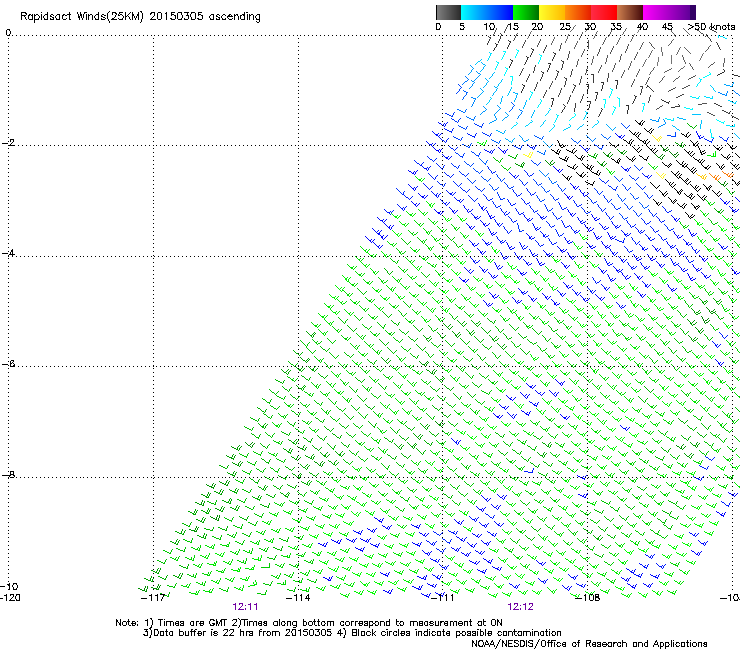This screenshot has height=650, width=740.
Task: Choose the magenta 40-45 knots legend swatch
Action: 656,12
